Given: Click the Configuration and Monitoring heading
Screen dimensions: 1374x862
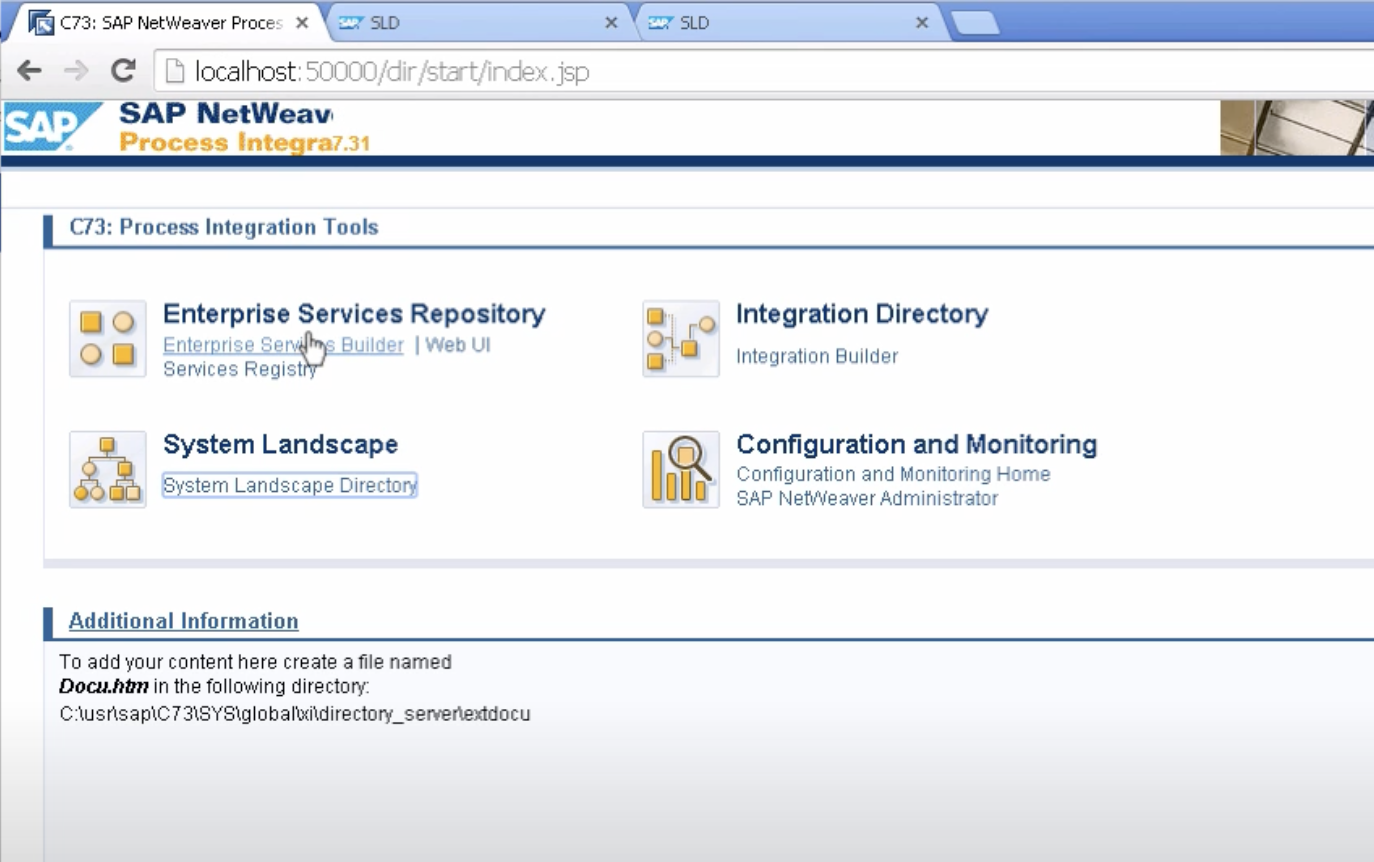Looking at the screenshot, I should click(916, 444).
